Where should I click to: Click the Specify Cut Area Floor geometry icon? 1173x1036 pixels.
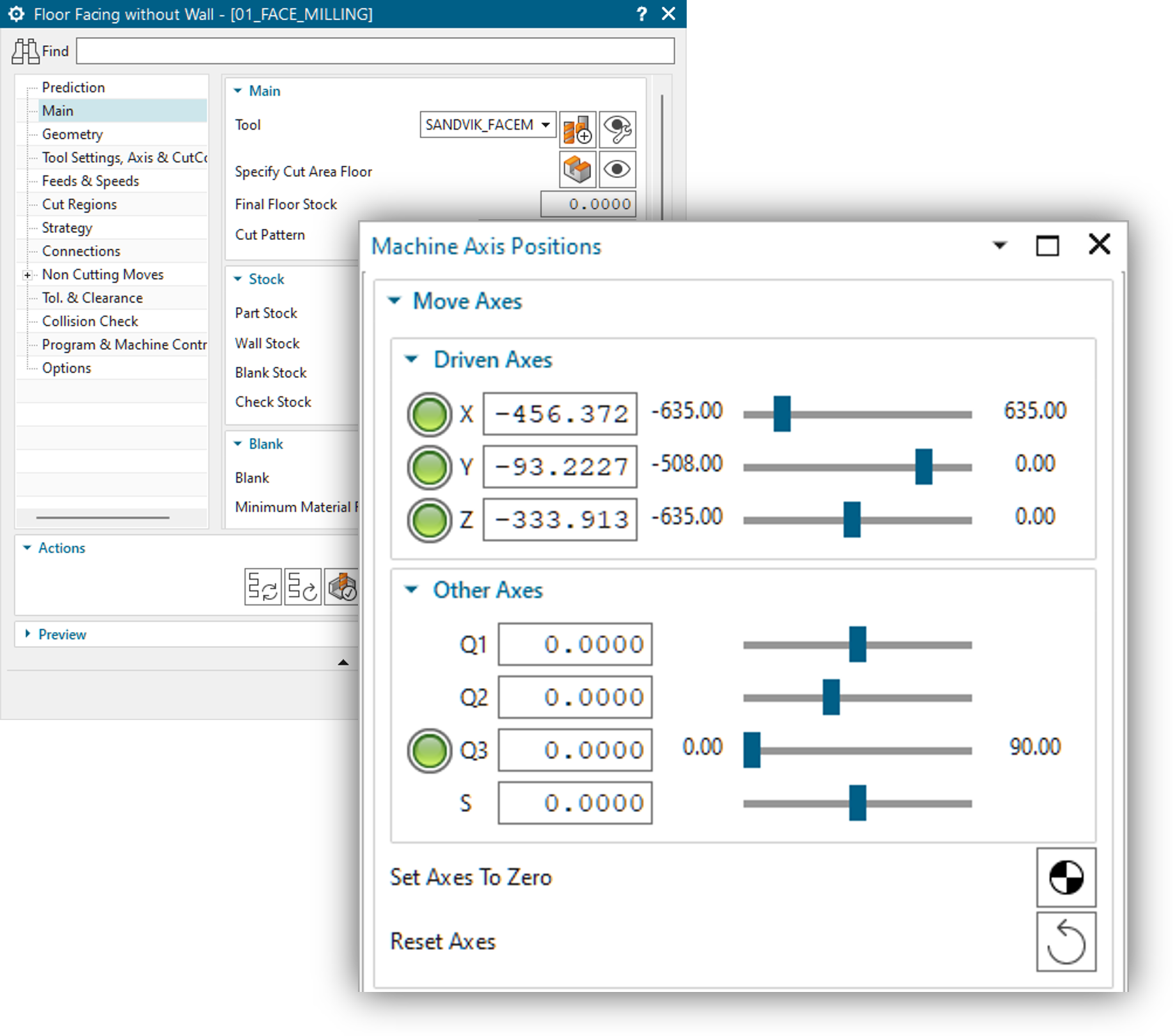(x=578, y=170)
